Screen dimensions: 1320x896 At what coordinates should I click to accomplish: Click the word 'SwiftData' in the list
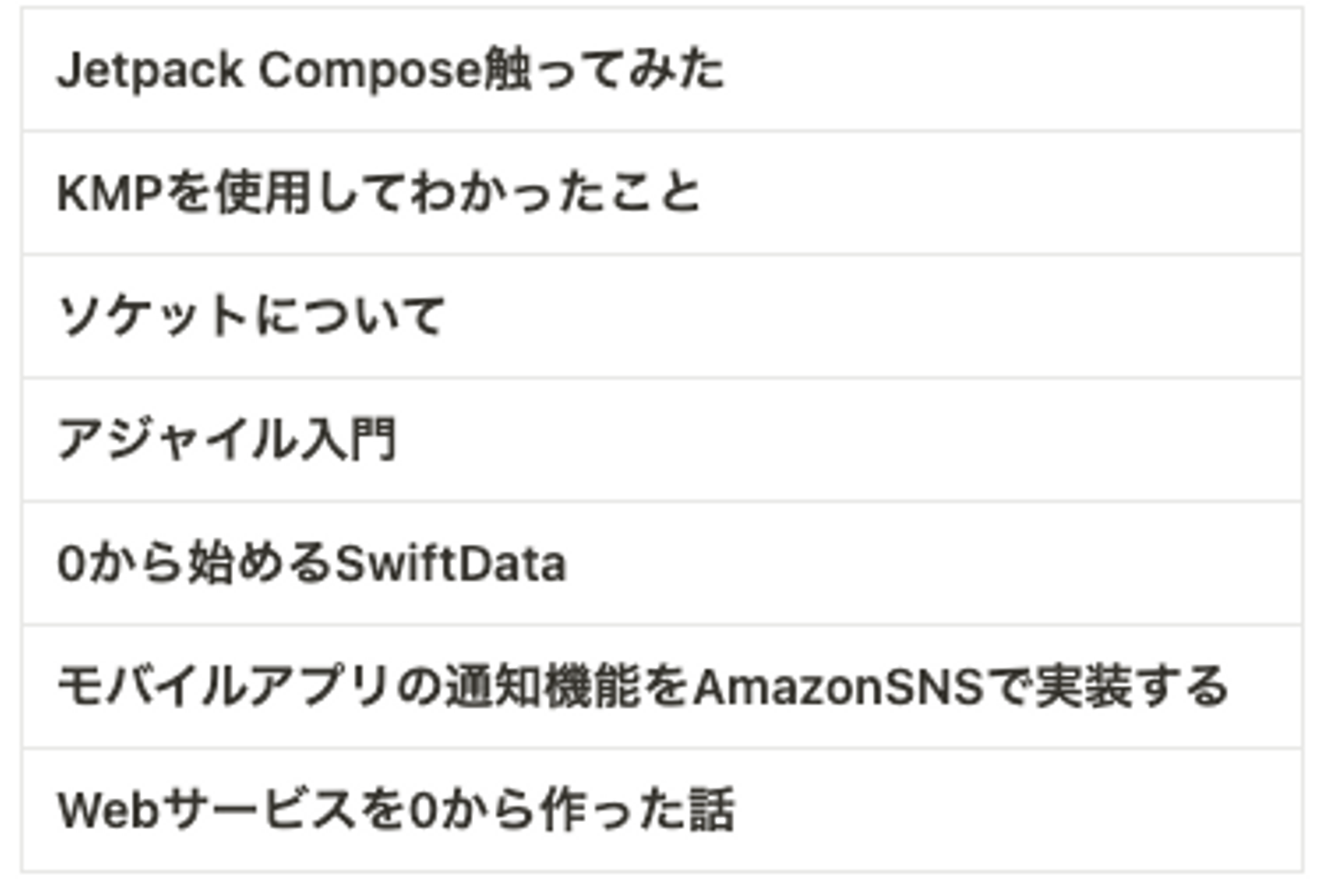click(450, 563)
